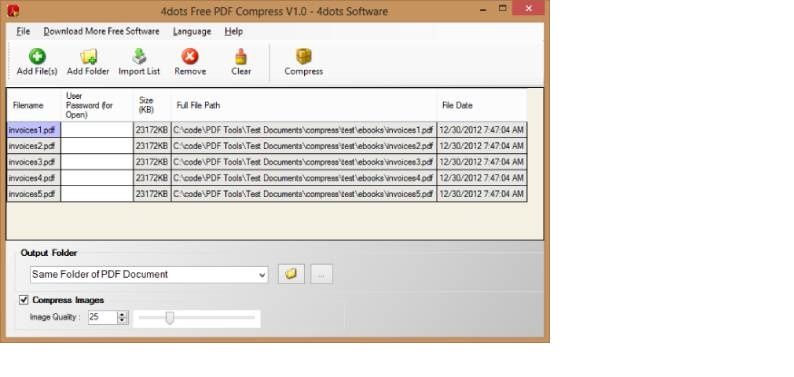Click password cell for invoices5.pdf
Viewport: 794px width, 377px height.
click(97, 194)
